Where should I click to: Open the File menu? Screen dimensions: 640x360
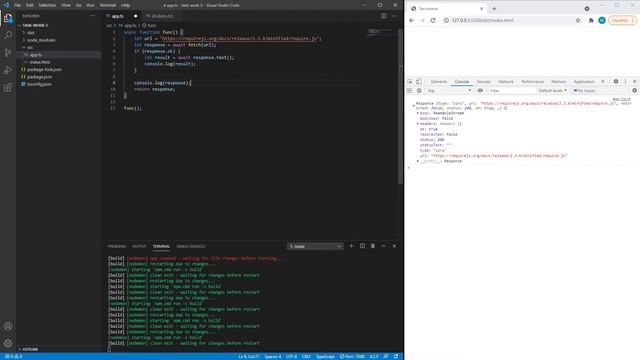pos(18,5)
